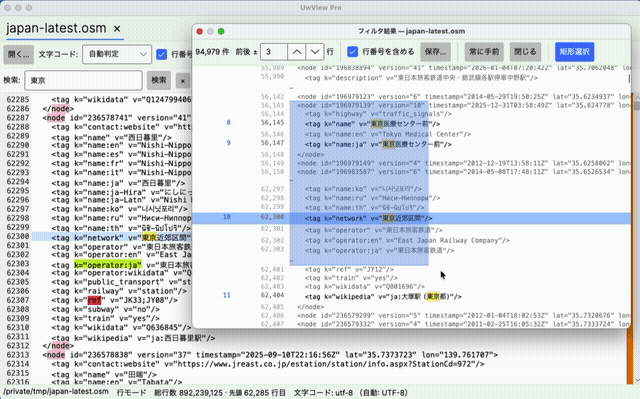Screen dimensions: 640x399
Task: Click the 矩形選択 rectangle select button
Action: click(x=574, y=52)
